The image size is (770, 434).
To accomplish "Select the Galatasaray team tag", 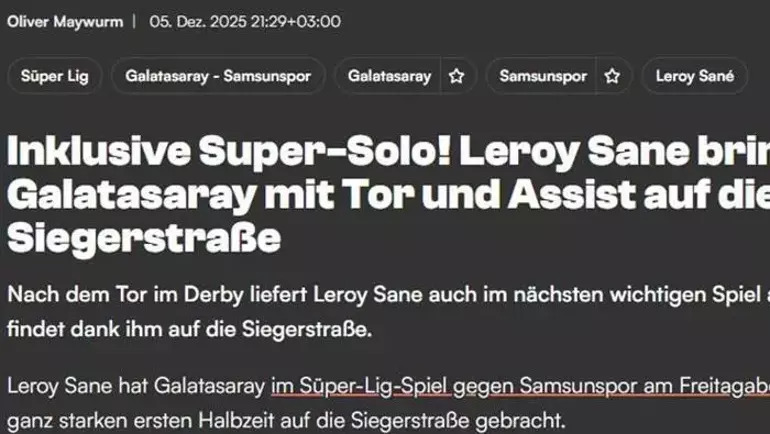I will pos(389,76).
